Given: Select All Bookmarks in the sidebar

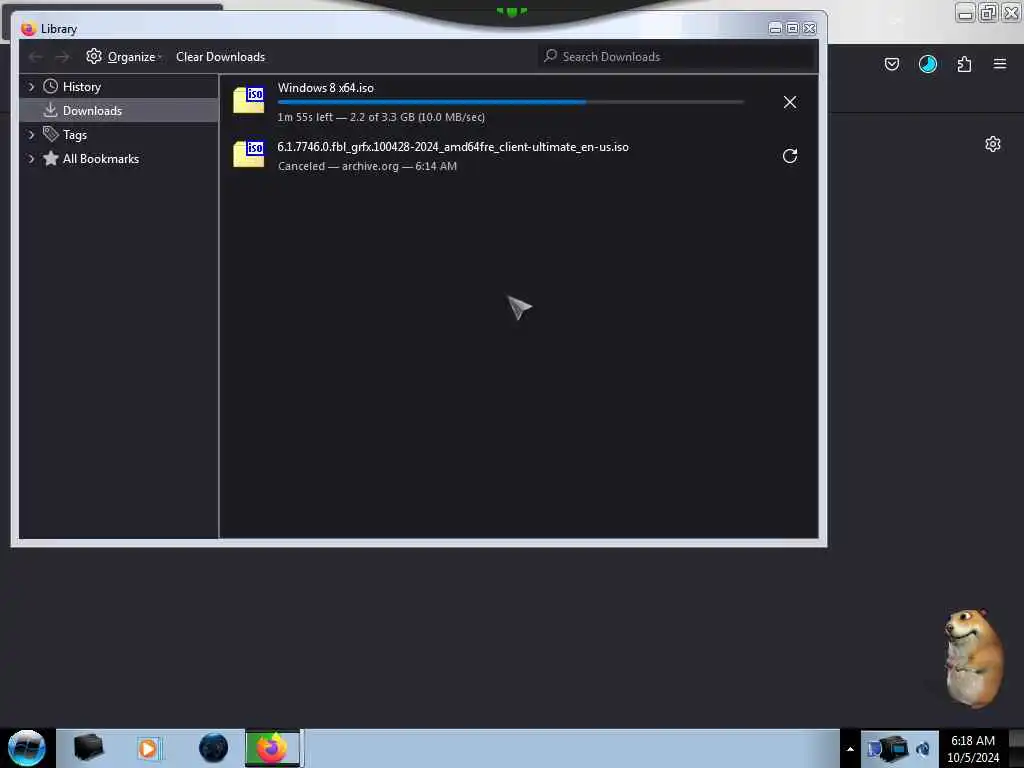Looking at the screenshot, I should pos(101,159).
